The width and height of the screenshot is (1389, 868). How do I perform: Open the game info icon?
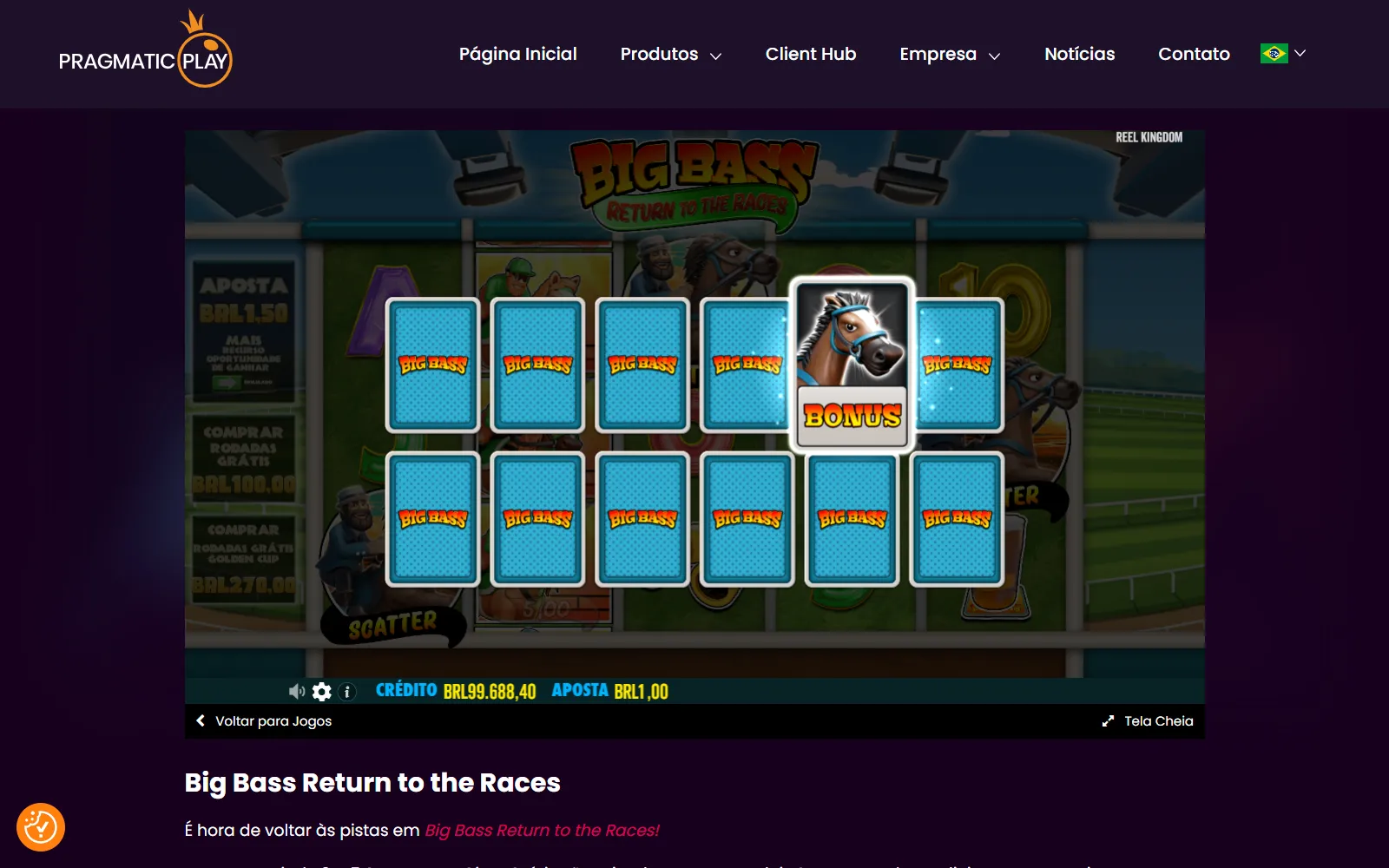(x=346, y=692)
